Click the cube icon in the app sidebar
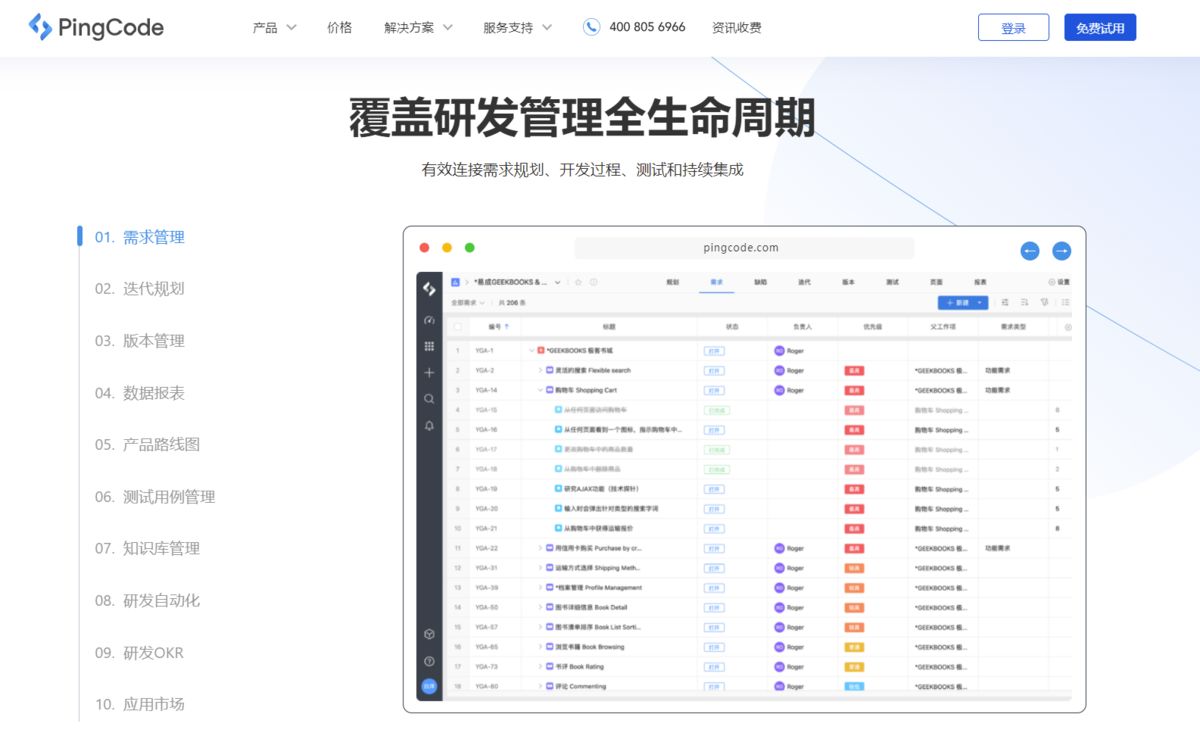The image size is (1200, 736). pyautogui.click(x=429, y=634)
